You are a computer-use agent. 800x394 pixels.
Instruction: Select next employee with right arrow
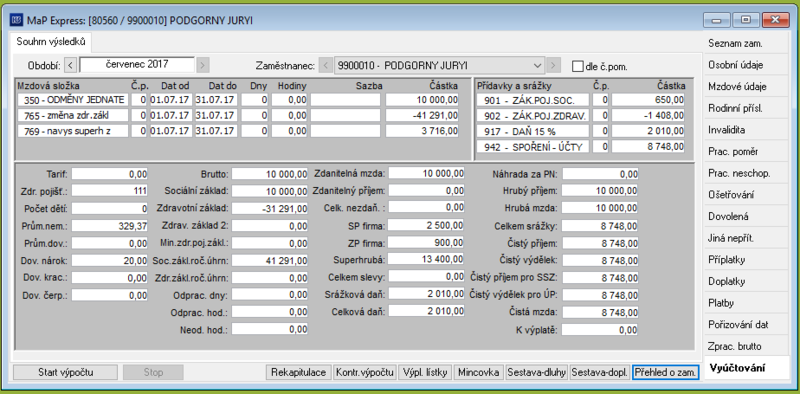click(x=554, y=66)
